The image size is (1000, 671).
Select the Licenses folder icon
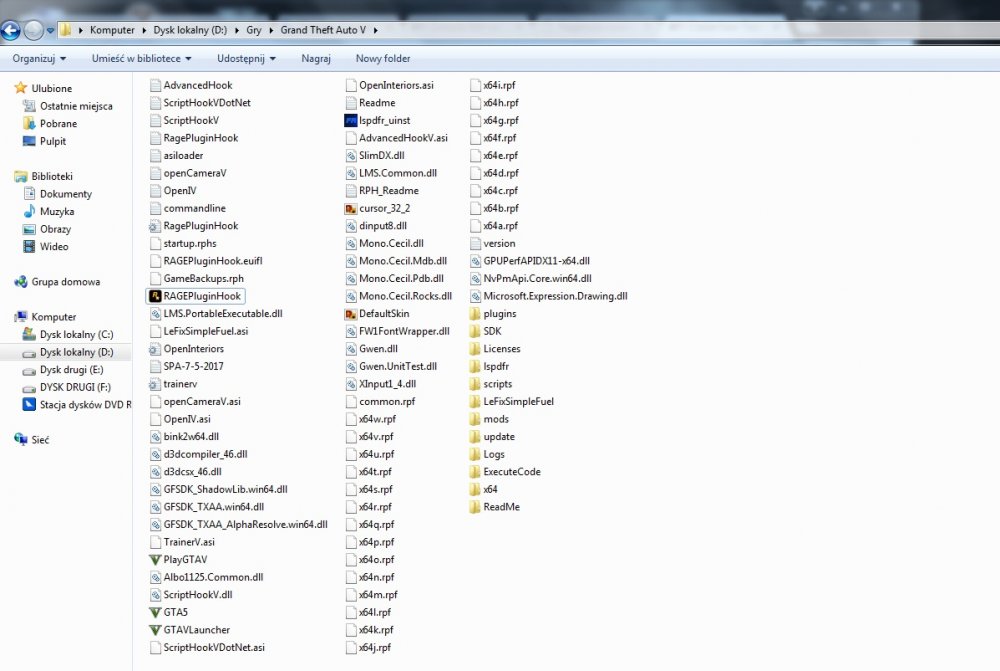(x=475, y=349)
